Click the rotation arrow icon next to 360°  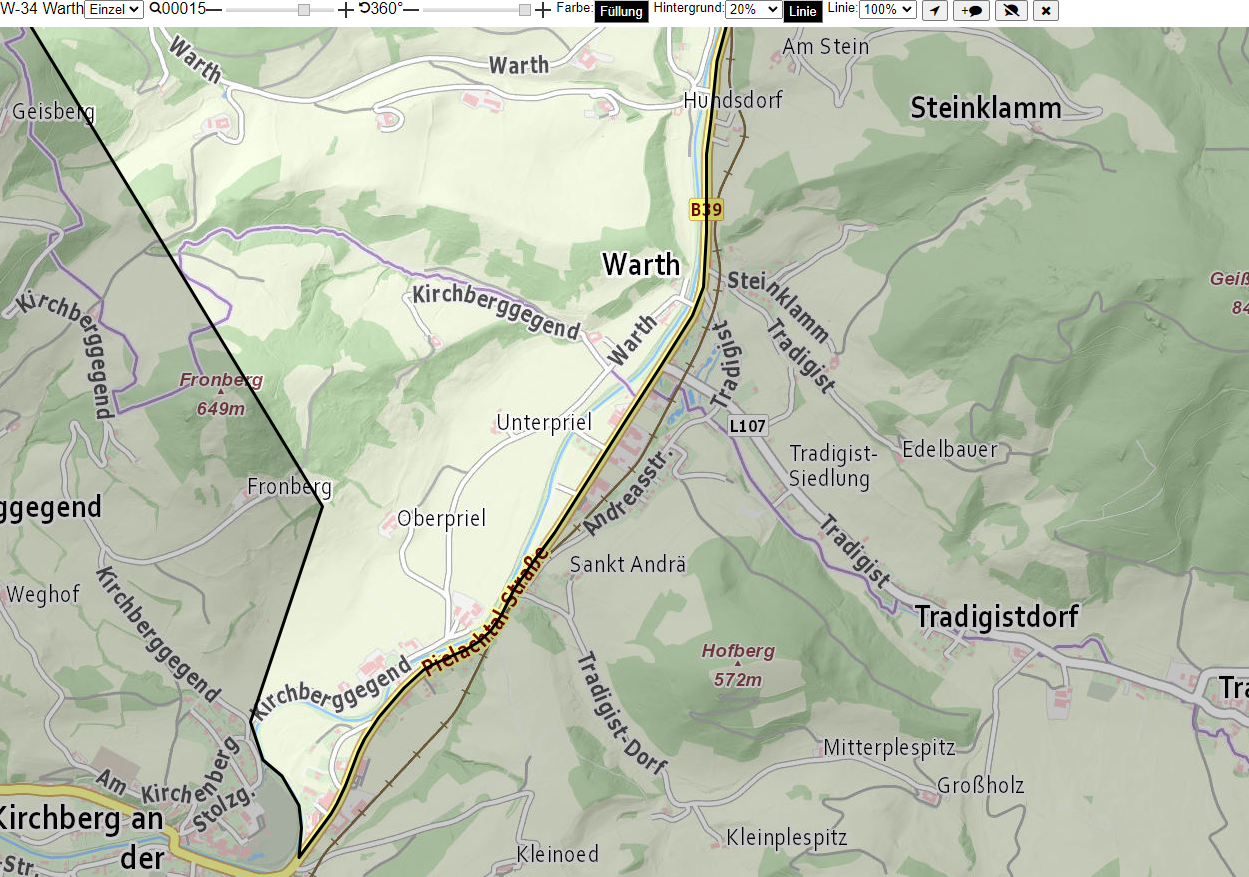365,9
